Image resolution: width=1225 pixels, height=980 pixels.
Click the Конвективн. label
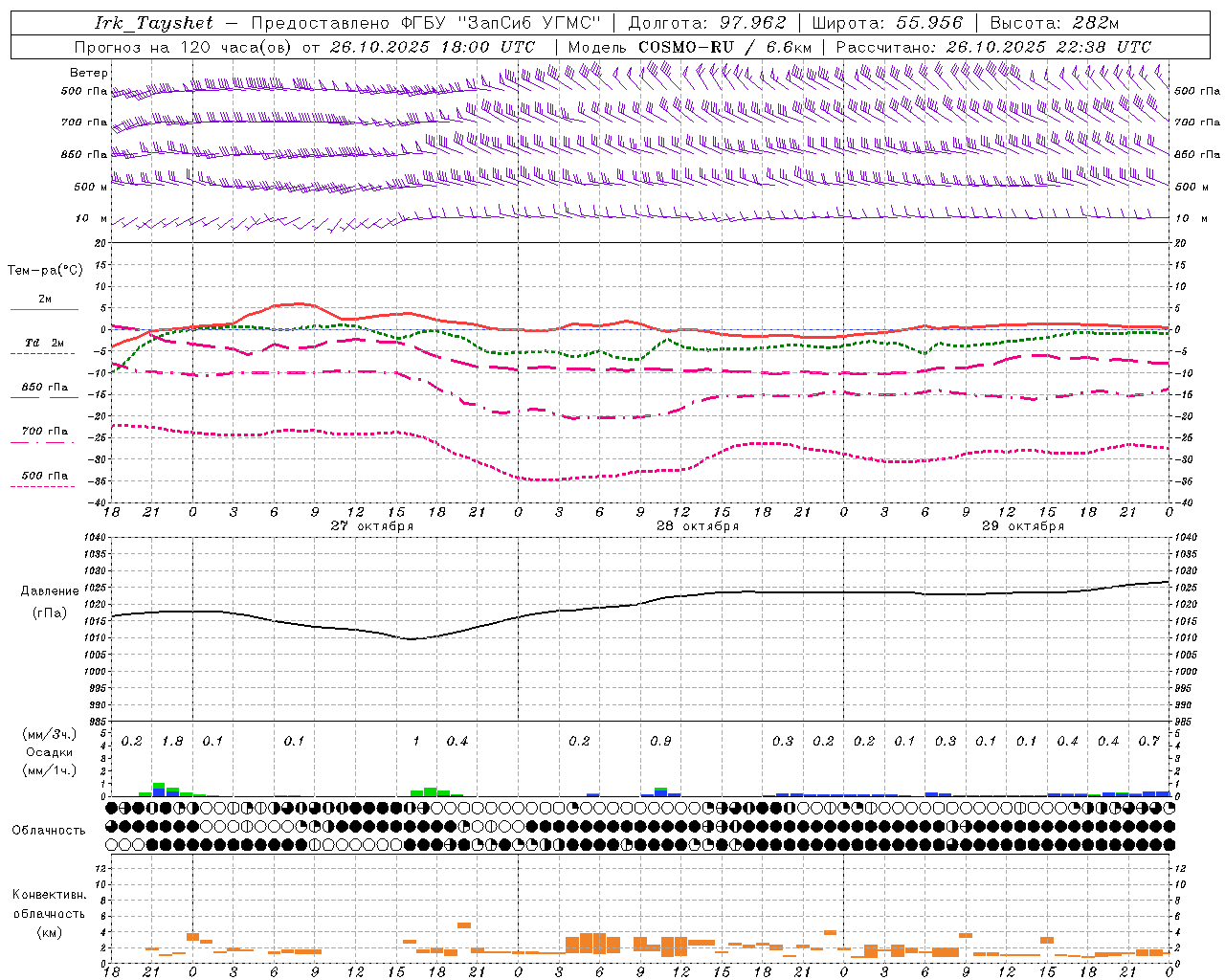click(x=49, y=895)
